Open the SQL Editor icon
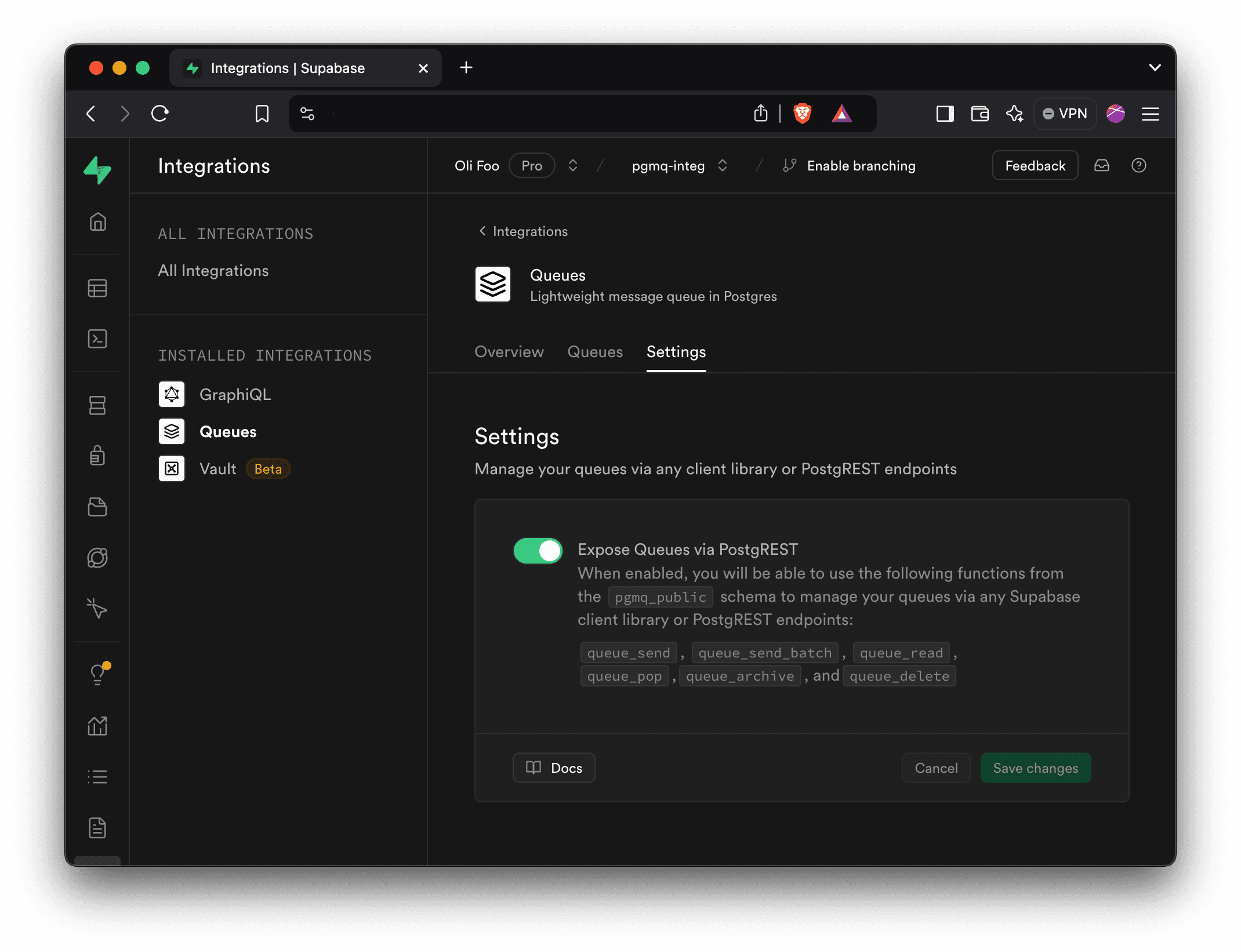This screenshot has width=1241, height=952. [x=97, y=339]
